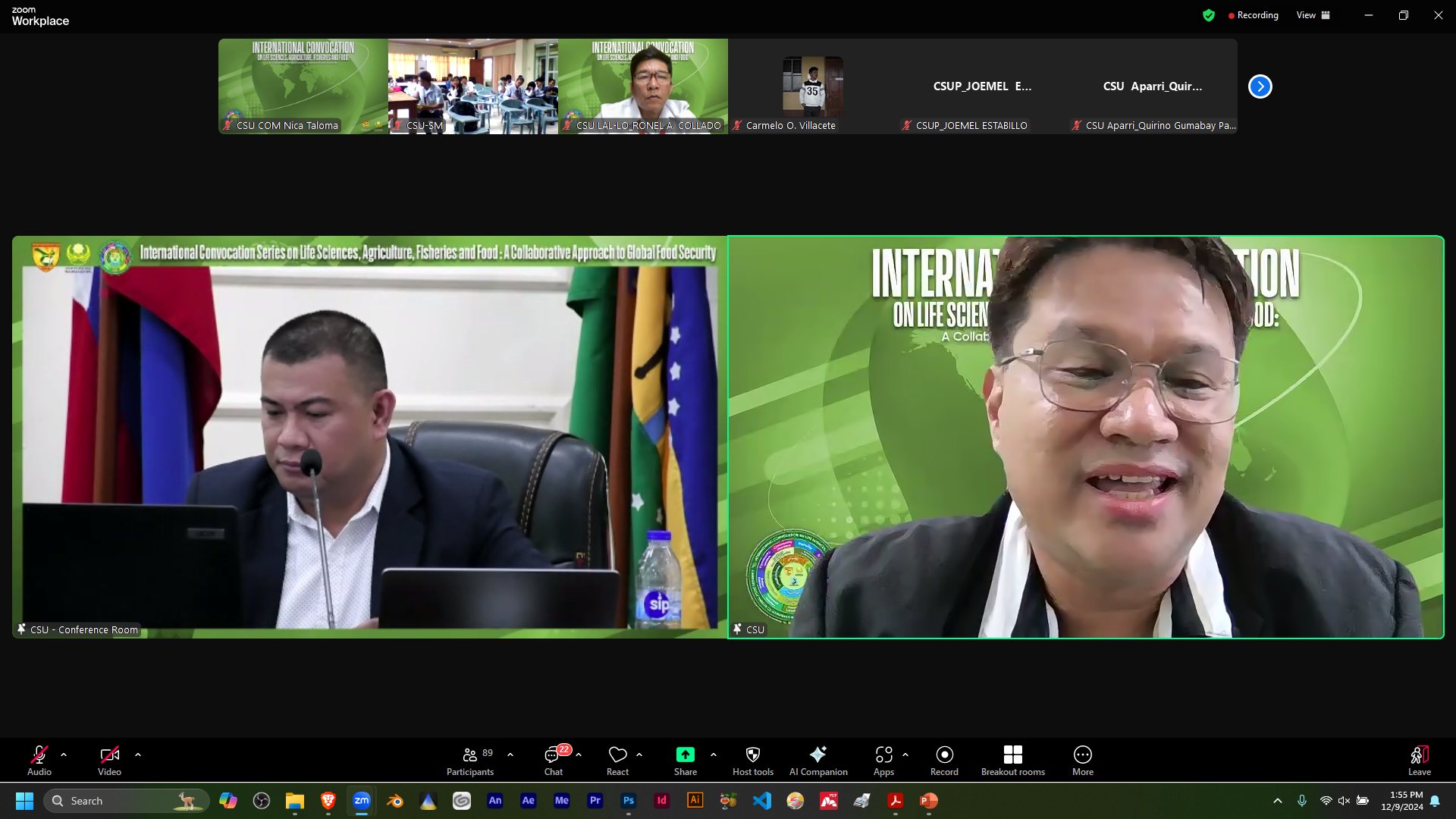Expand the share options arrow beside Share
Viewport: 1456px width, 819px height.
(x=714, y=755)
